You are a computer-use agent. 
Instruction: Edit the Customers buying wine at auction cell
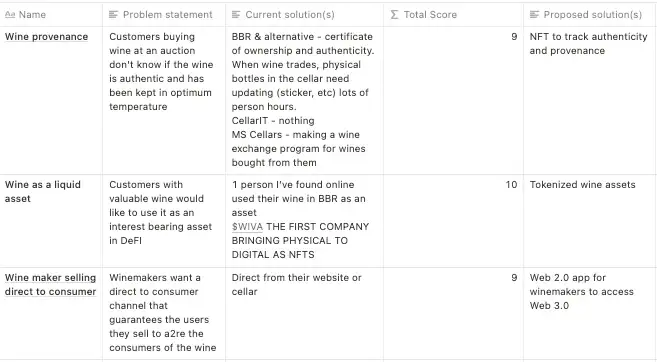click(x=164, y=101)
